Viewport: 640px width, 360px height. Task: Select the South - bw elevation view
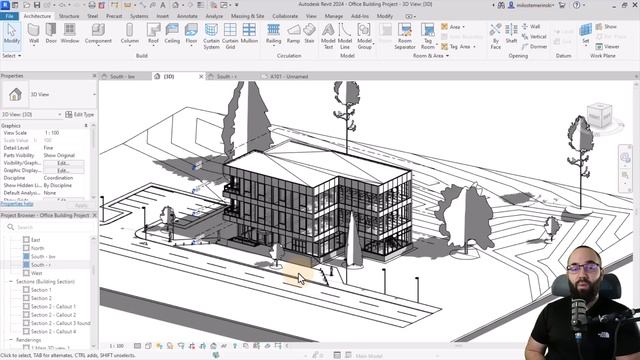tap(43, 256)
